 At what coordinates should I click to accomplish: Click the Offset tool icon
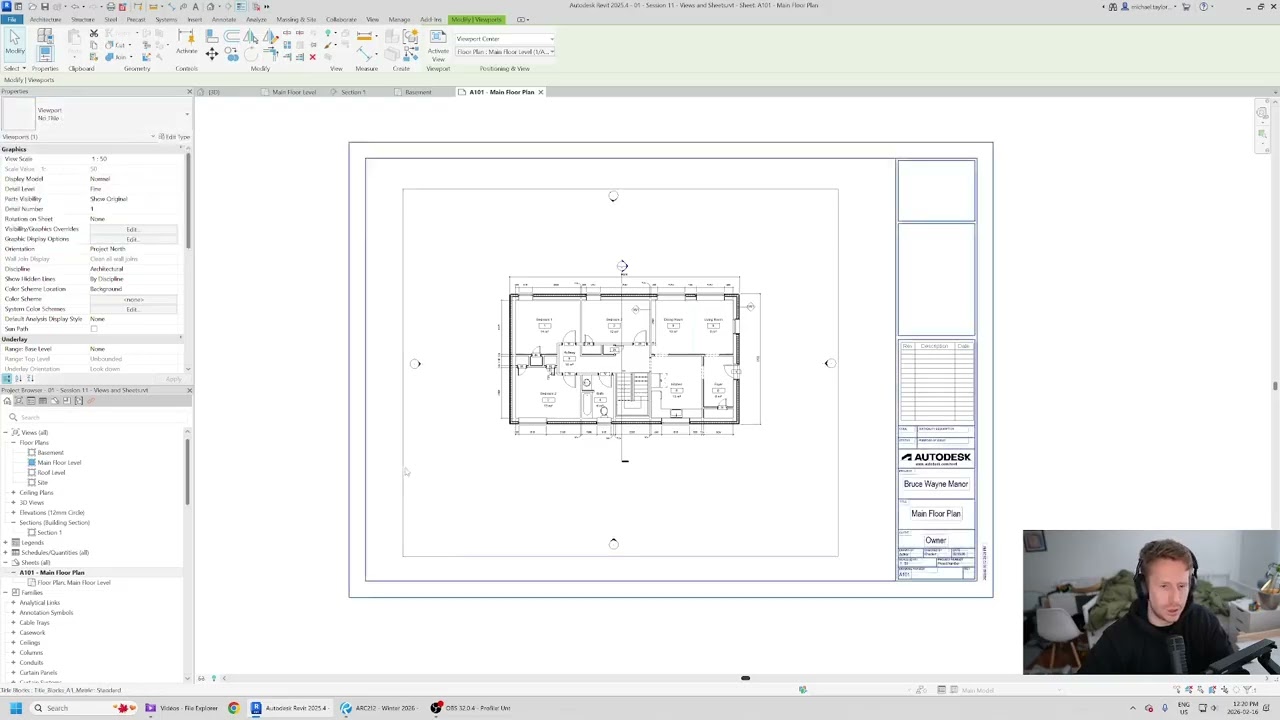(232, 36)
